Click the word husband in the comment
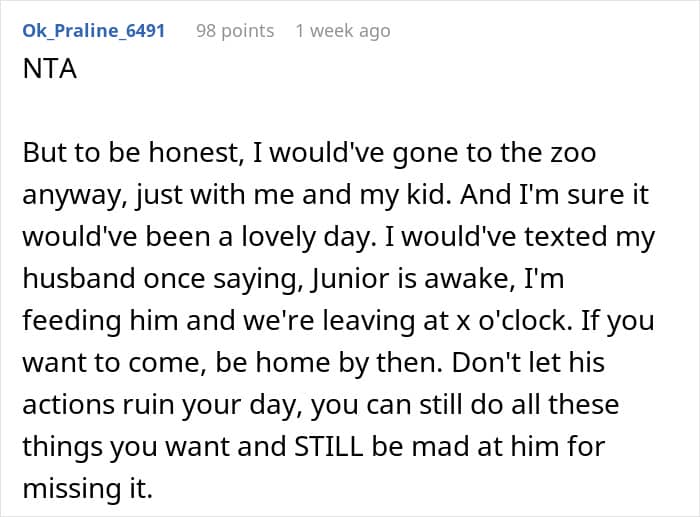Viewport: 700px width, 517px height. (x=79, y=279)
